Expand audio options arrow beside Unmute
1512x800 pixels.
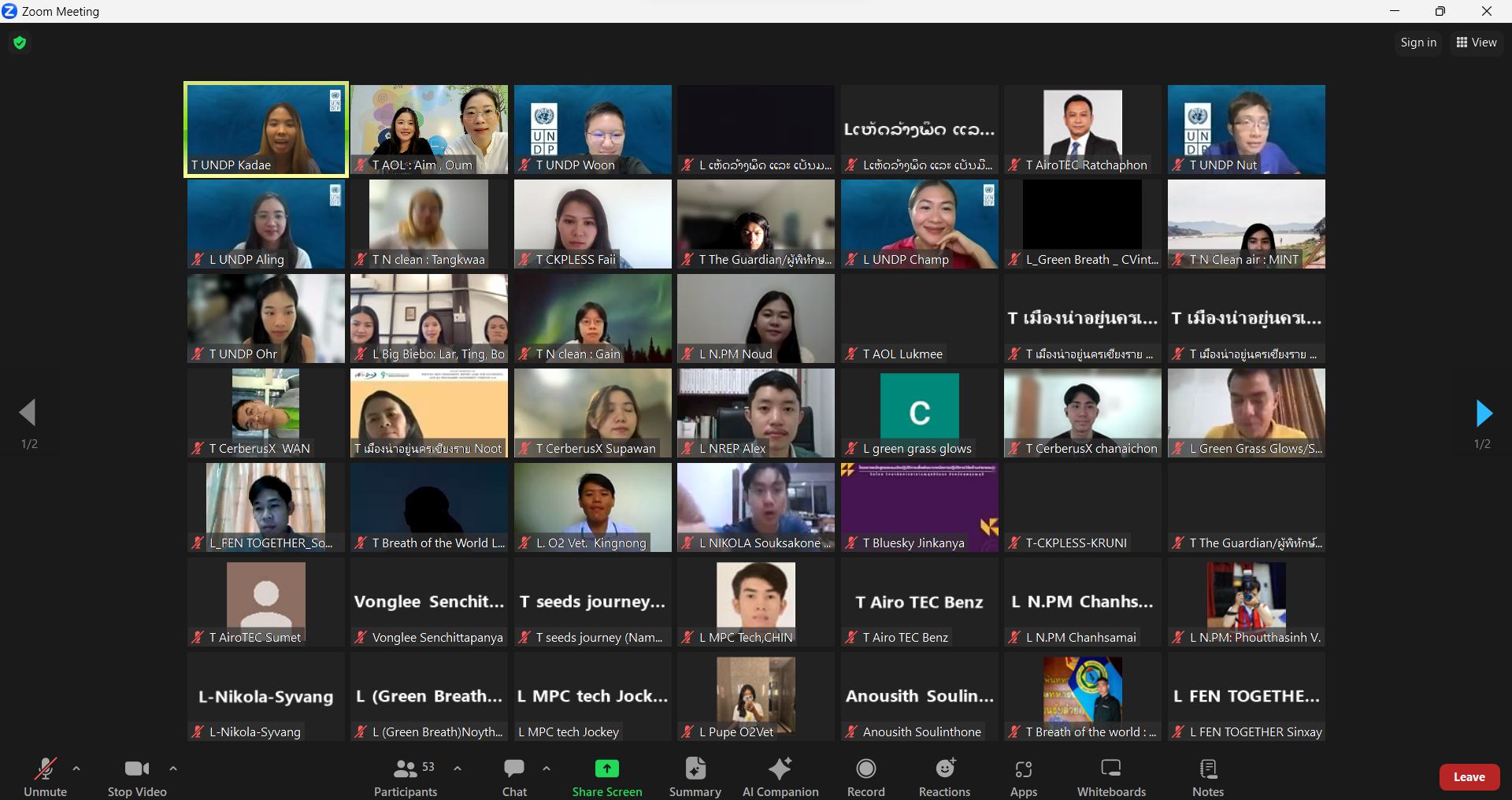[x=76, y=769]
